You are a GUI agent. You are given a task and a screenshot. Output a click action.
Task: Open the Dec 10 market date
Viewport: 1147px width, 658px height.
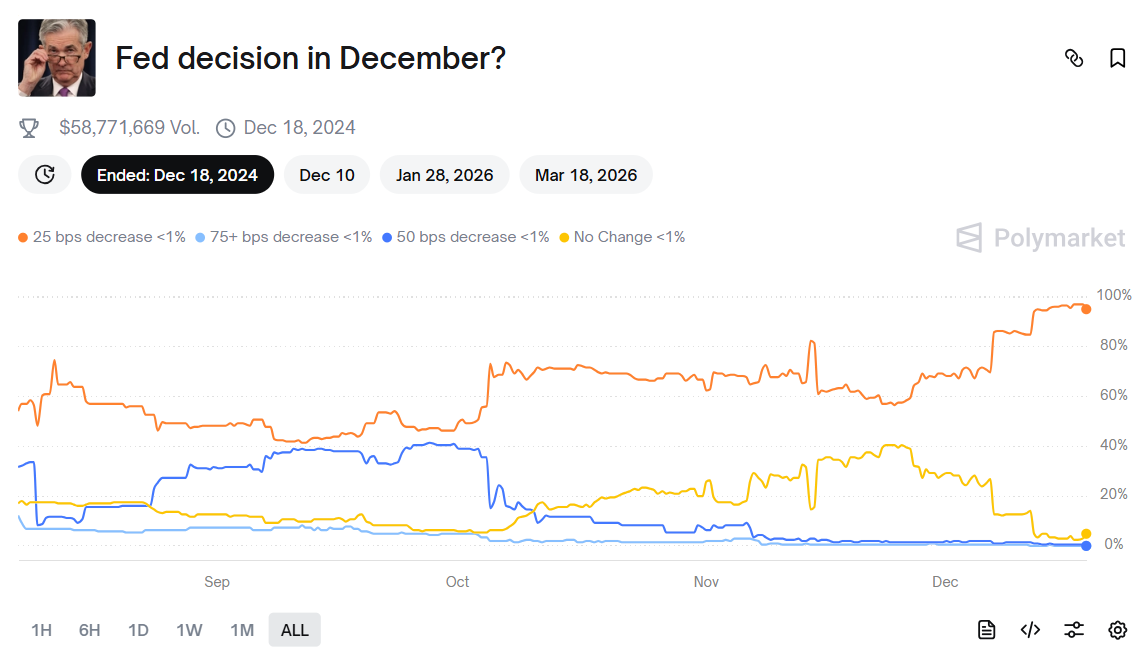(327, 175)
